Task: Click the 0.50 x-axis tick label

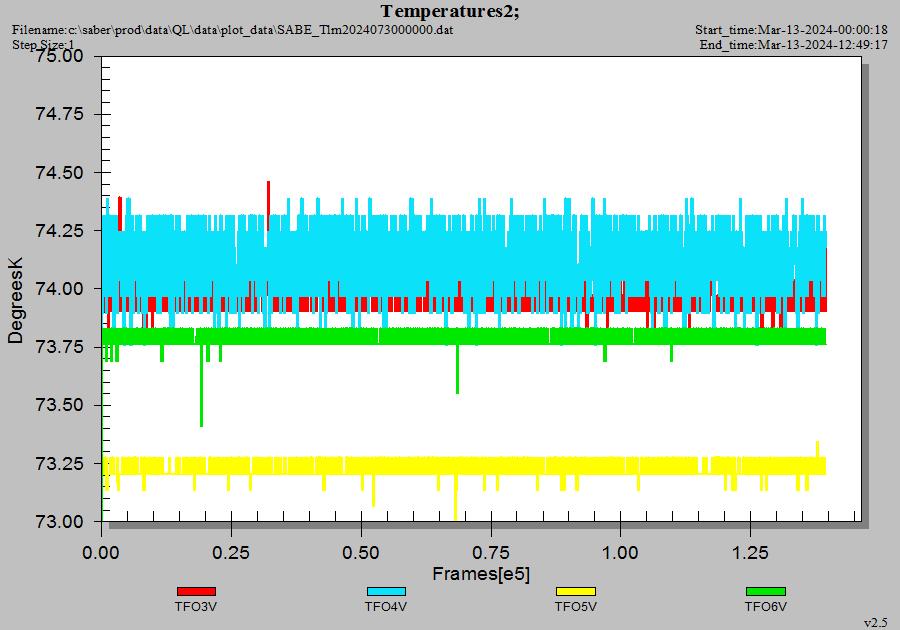Action: click(x=361, y=553)
